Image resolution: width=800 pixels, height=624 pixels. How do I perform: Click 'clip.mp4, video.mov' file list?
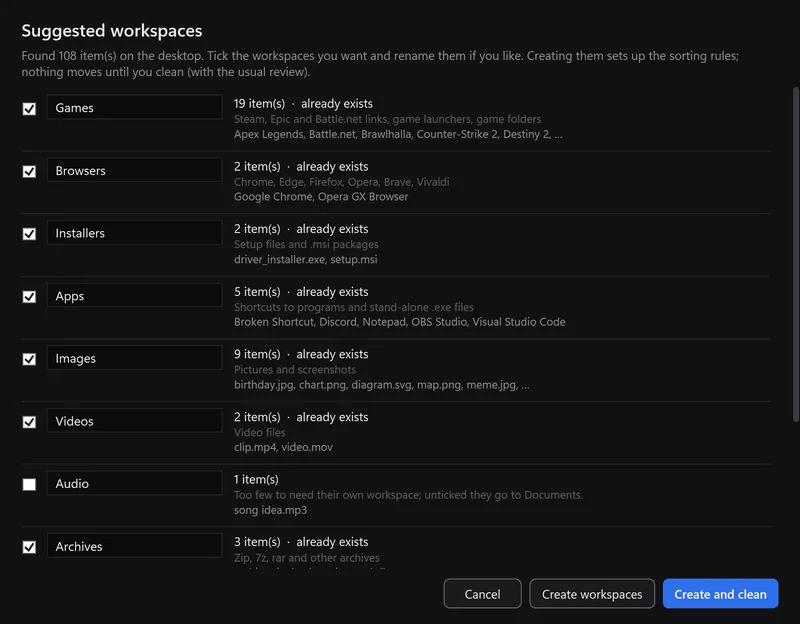pyautogui.click(x=283, y=447)
